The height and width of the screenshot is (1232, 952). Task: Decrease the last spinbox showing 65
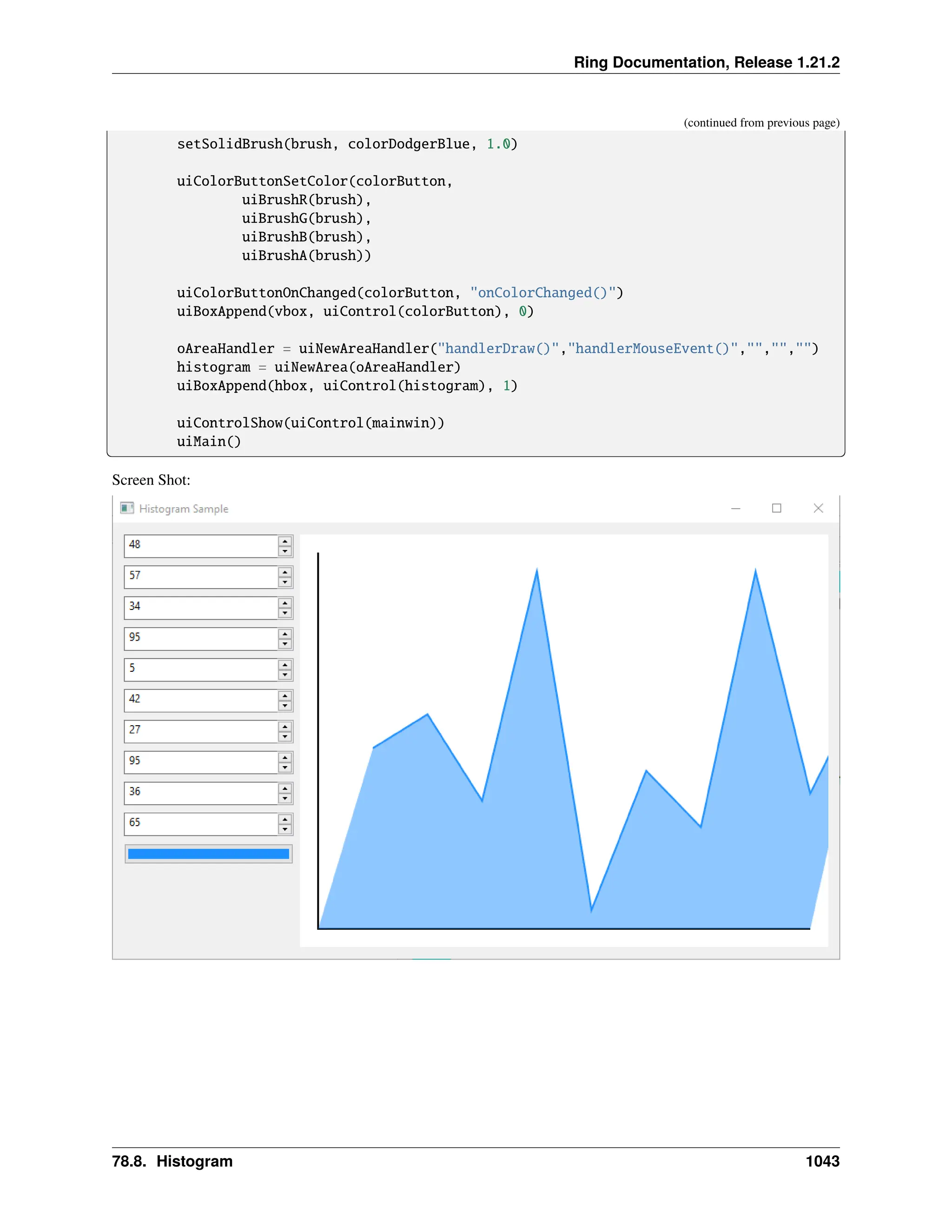pyautogui.click(x=285, y=830)
